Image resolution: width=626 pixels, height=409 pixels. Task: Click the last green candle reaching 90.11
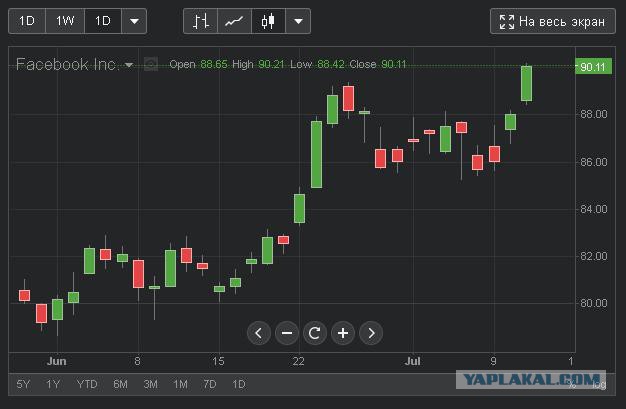526,83
